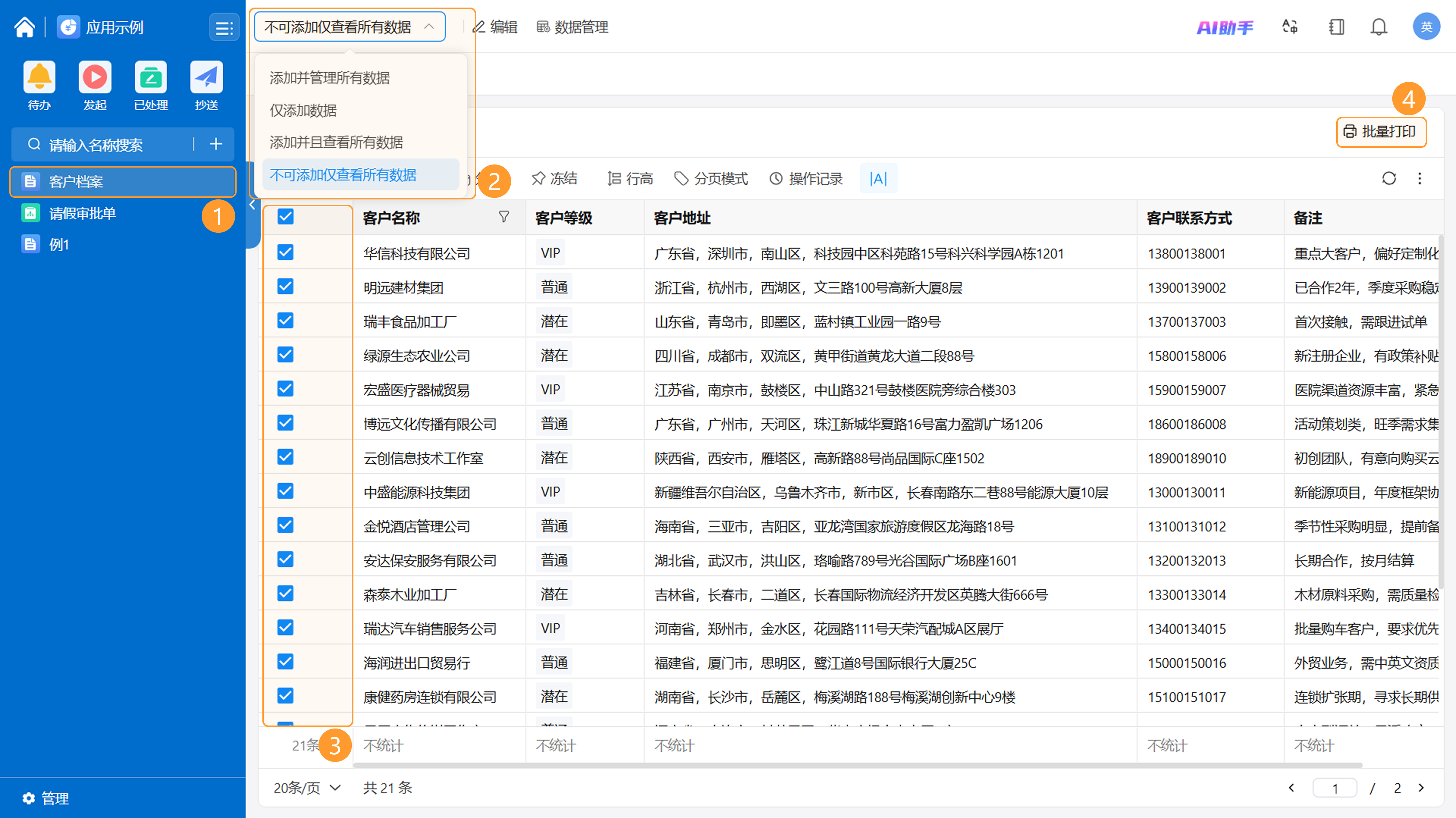The image size is (1456, 818).
Task: Refresh the table data
Action: coord(1389,179)
